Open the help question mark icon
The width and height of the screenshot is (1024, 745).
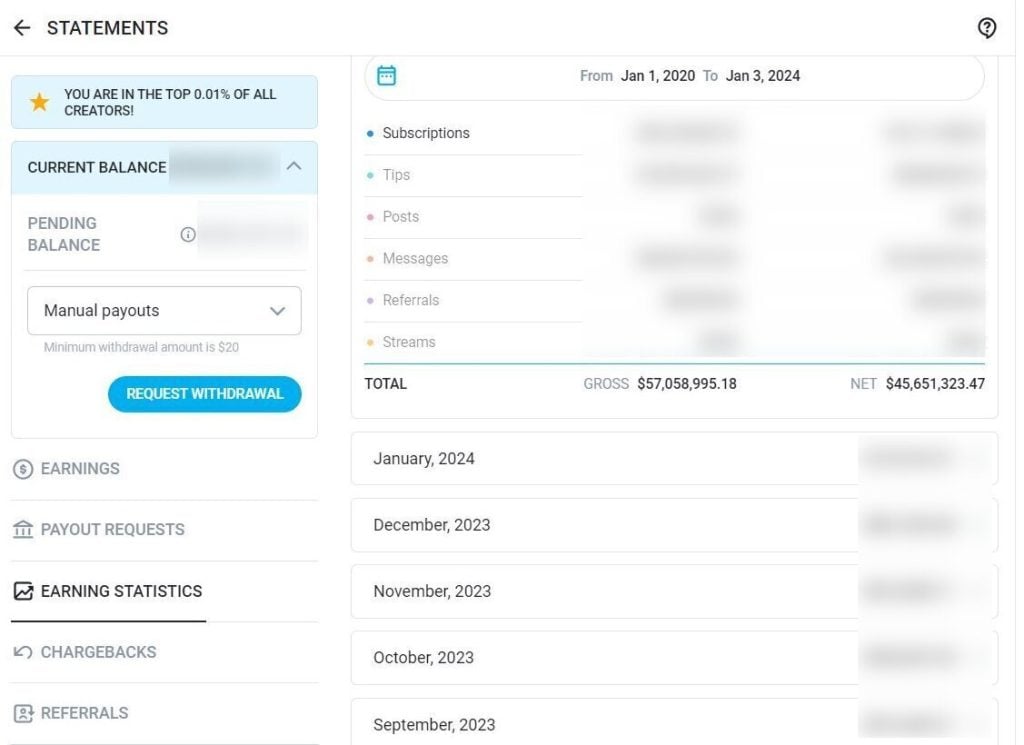pyautogui.click(x=987, y=28)
